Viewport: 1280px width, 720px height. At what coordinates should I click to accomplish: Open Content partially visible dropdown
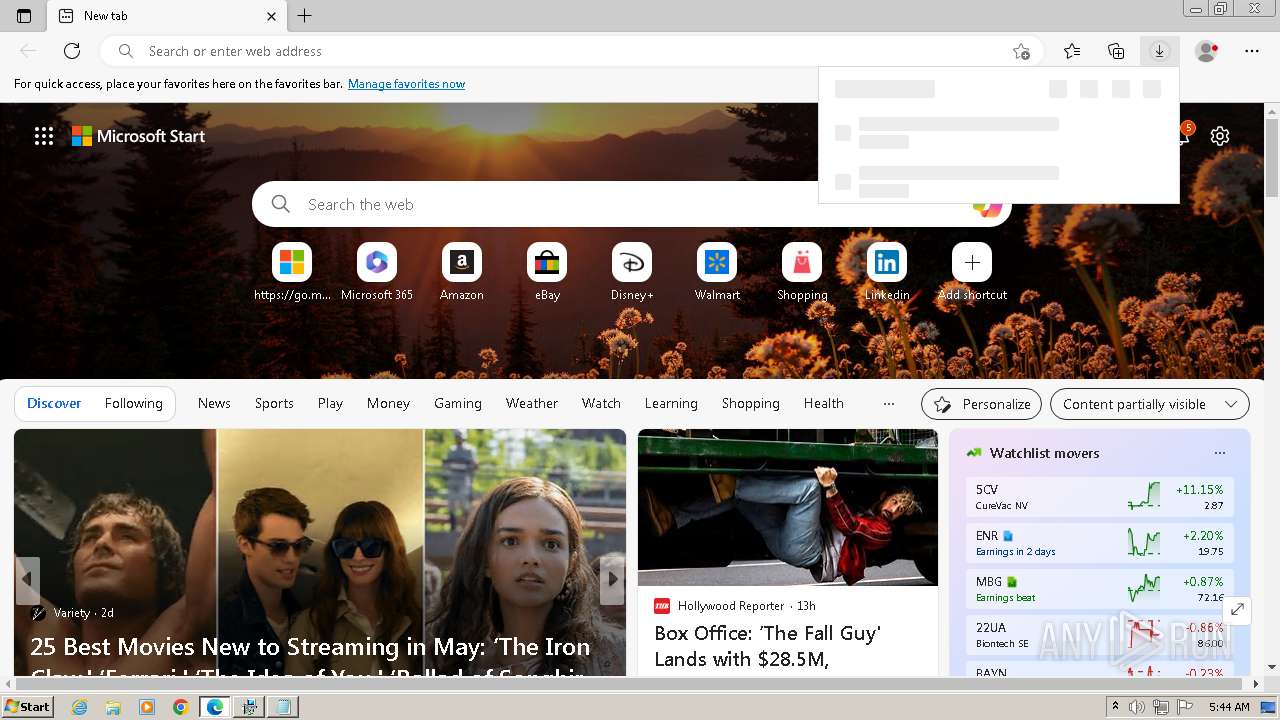tap(1150, 404)
